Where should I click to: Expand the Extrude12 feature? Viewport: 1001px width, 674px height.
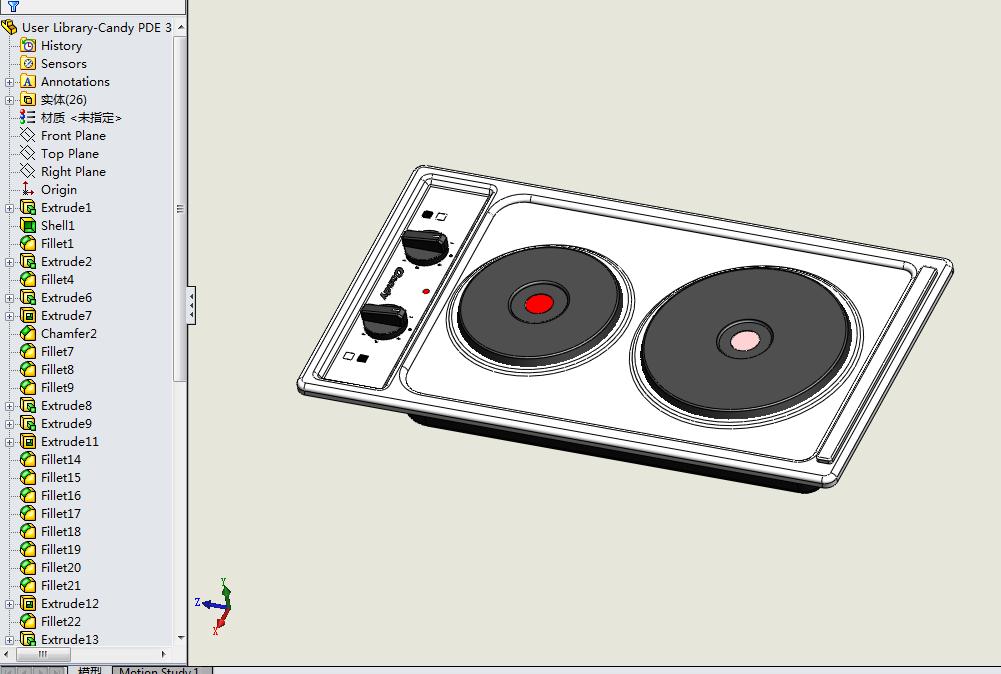coord(9,604)
